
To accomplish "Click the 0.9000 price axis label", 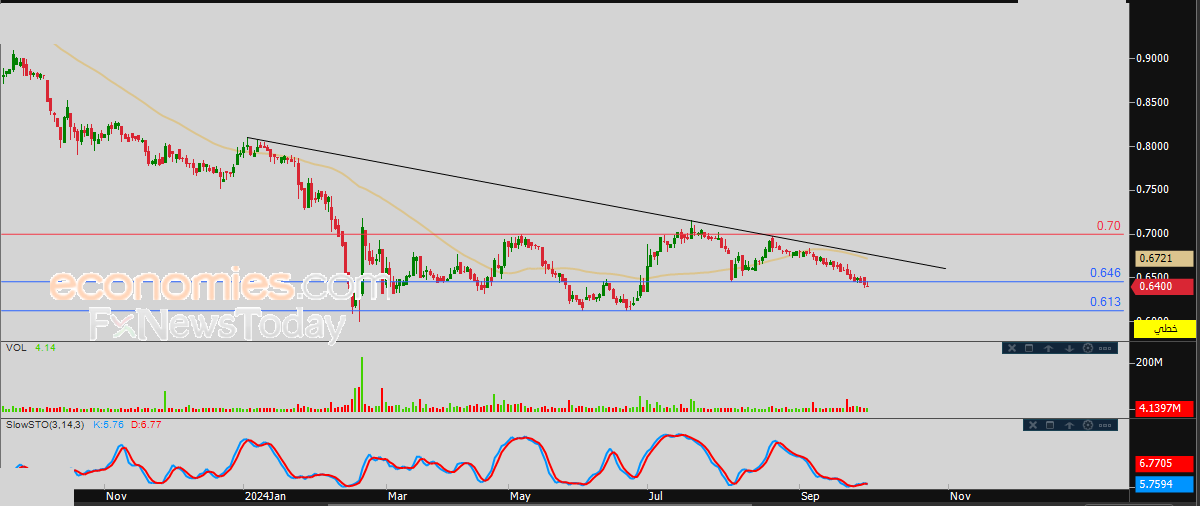I will pyautogui.click(x=1153, y=58).
